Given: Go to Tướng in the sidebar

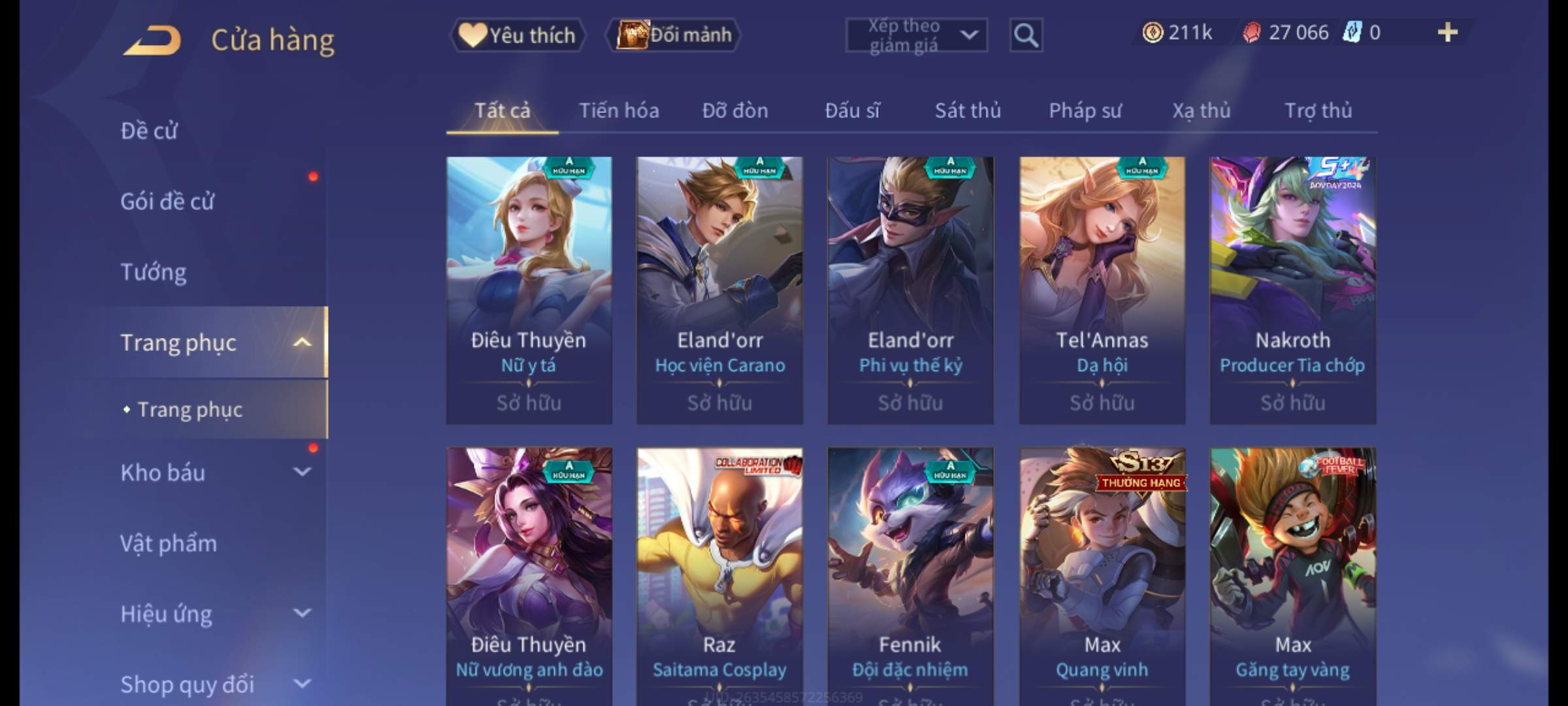Looking at the screenshot, I should click(x=154, y=272).
